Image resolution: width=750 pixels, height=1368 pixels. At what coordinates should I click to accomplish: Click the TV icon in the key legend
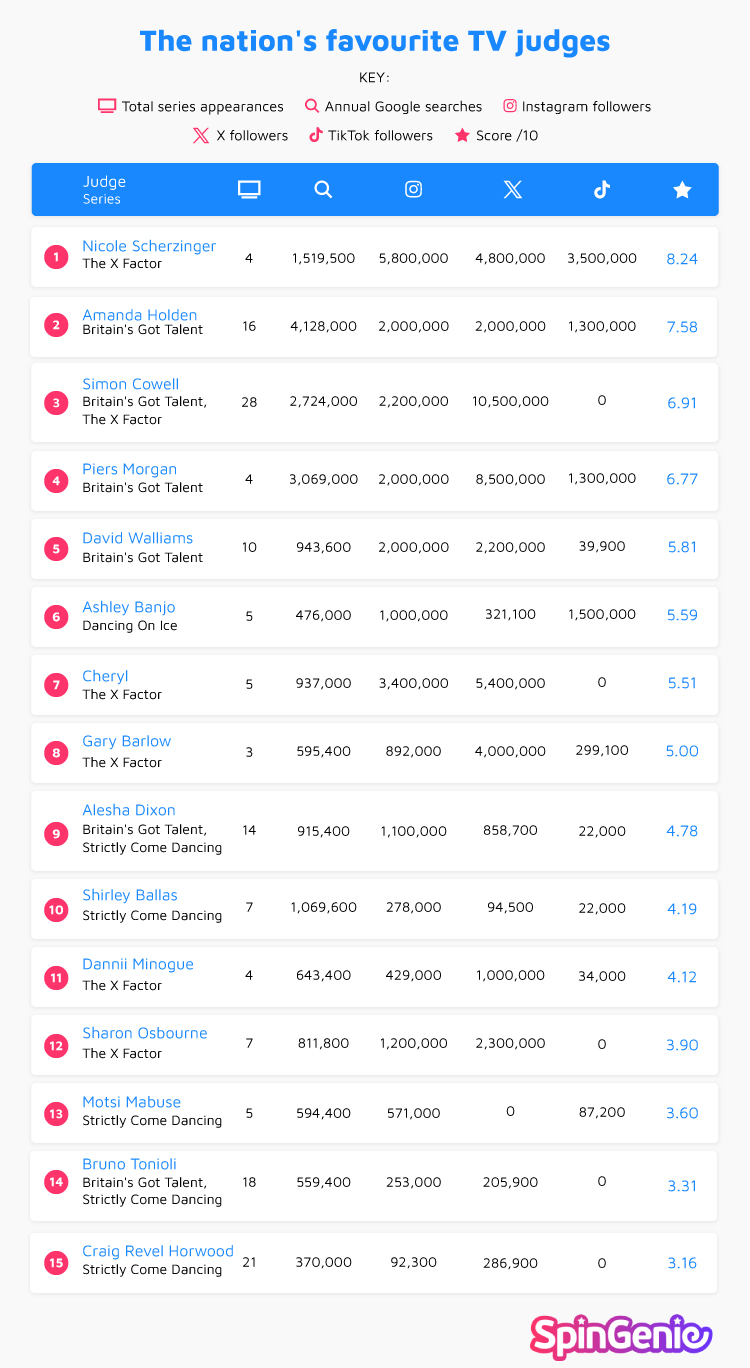coord(107,106)
